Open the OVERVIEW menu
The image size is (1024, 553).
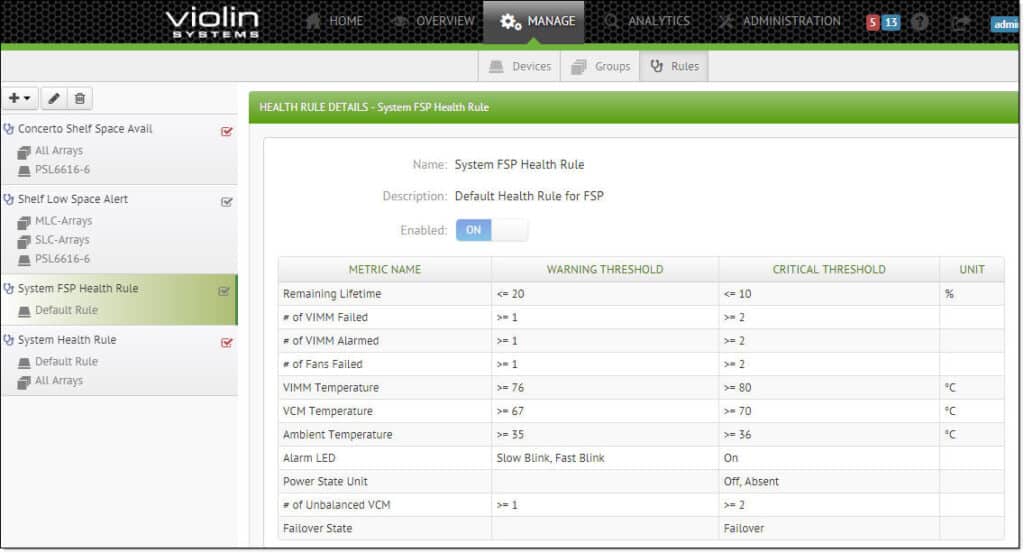(x=432, y=21)
